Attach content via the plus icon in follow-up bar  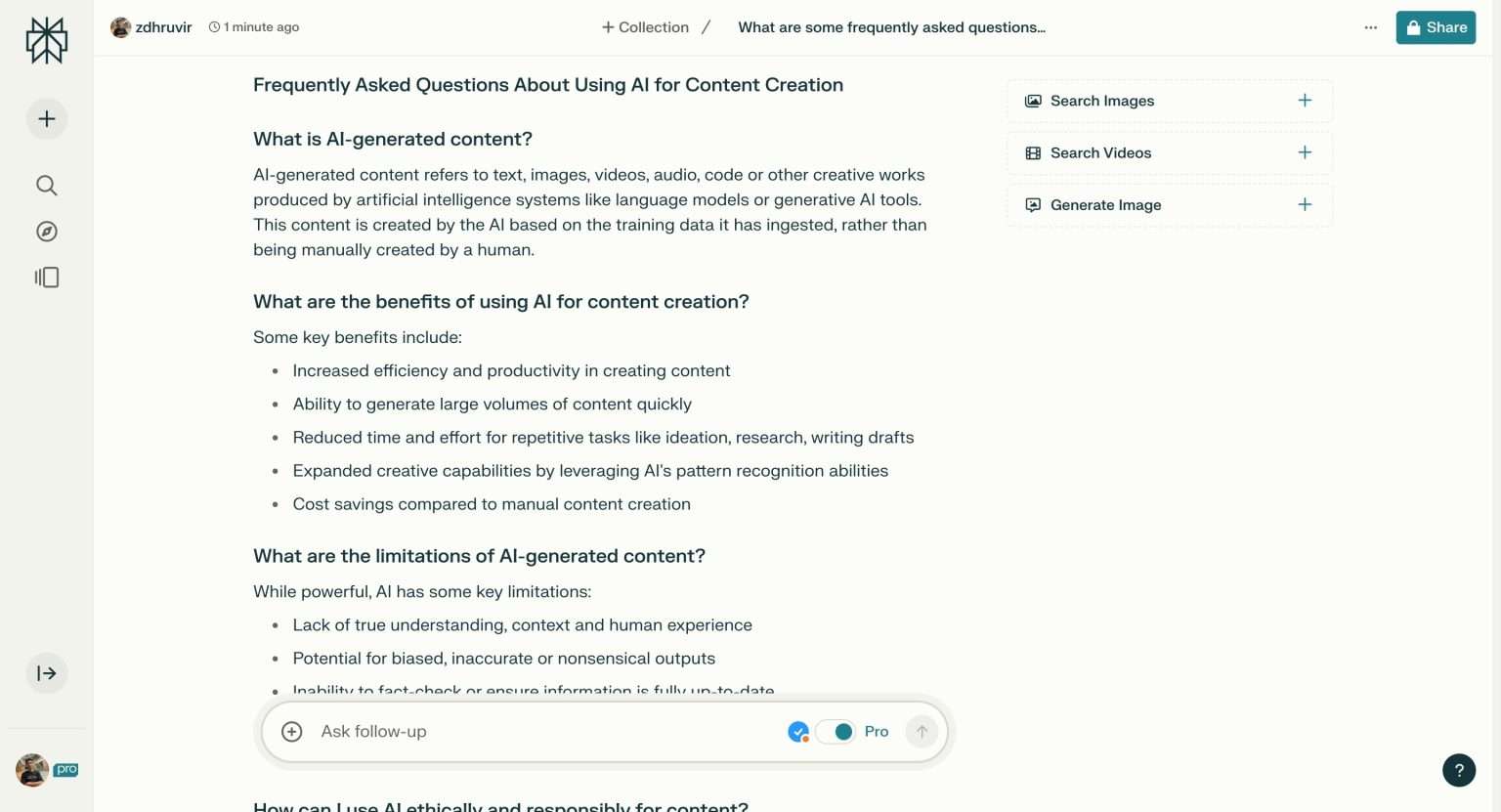point(291,731)
